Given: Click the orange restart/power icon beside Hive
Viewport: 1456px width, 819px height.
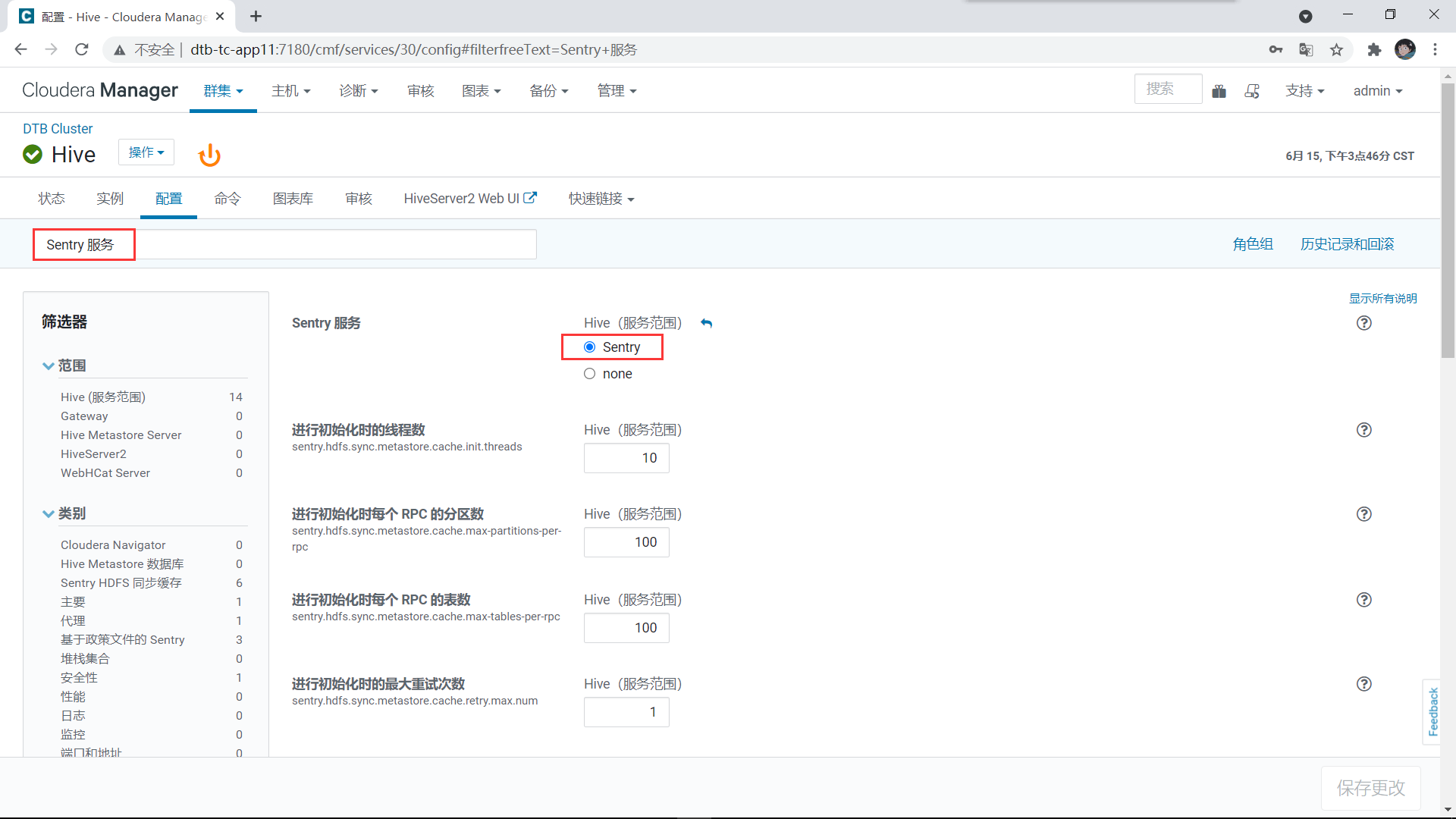Looking at the screenshot, I should (x=209, y=155).
